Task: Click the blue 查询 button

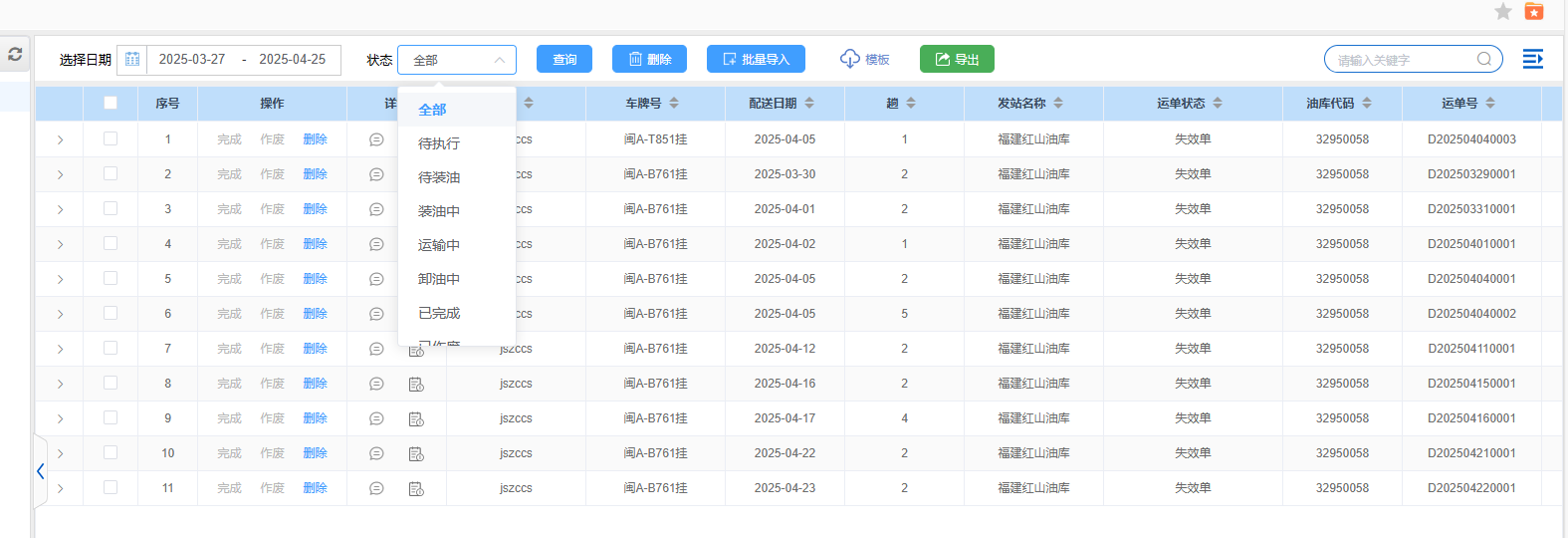Action: point(563,60)
